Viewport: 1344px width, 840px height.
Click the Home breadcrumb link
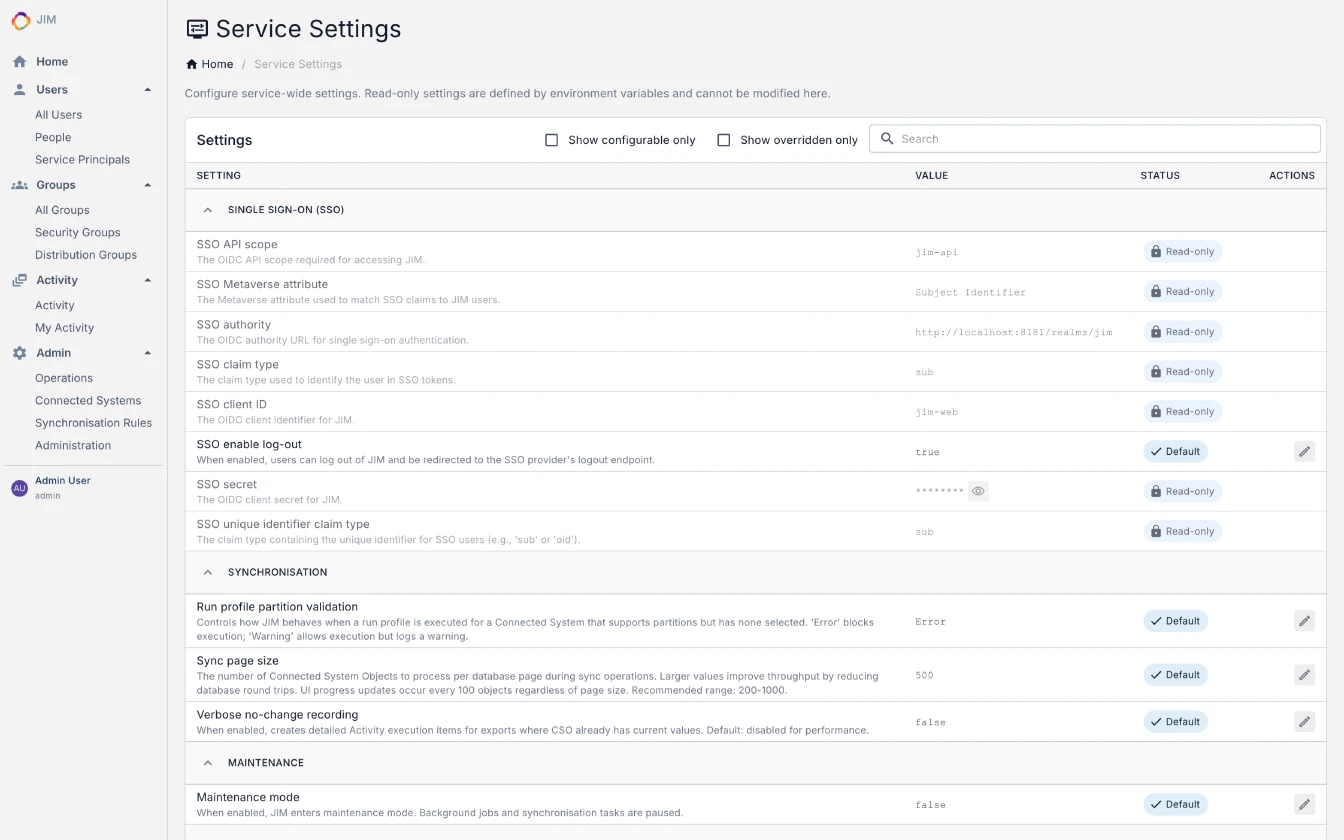point(209,63)
